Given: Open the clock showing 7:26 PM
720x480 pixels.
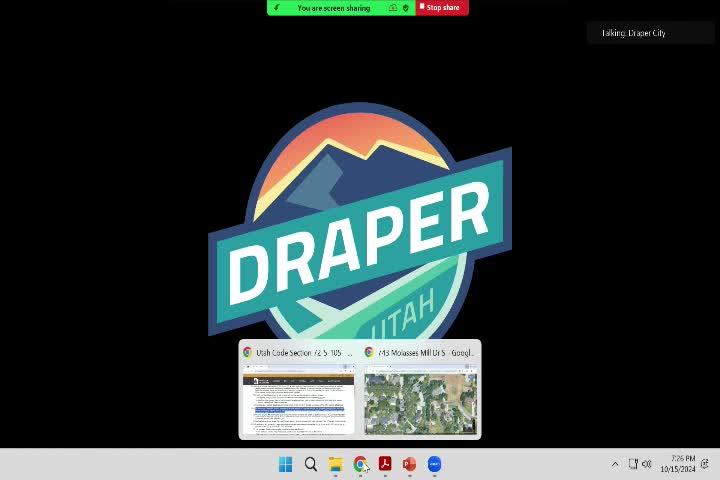Looking at the screenshot, I should (x=678, y=464).
